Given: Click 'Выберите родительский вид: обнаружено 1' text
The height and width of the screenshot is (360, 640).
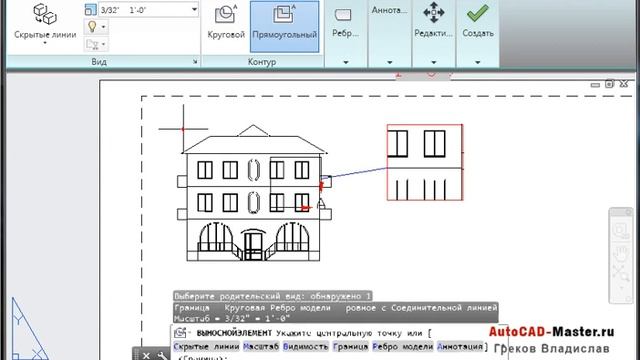Looking at the screenshot, I should [272, 296].
